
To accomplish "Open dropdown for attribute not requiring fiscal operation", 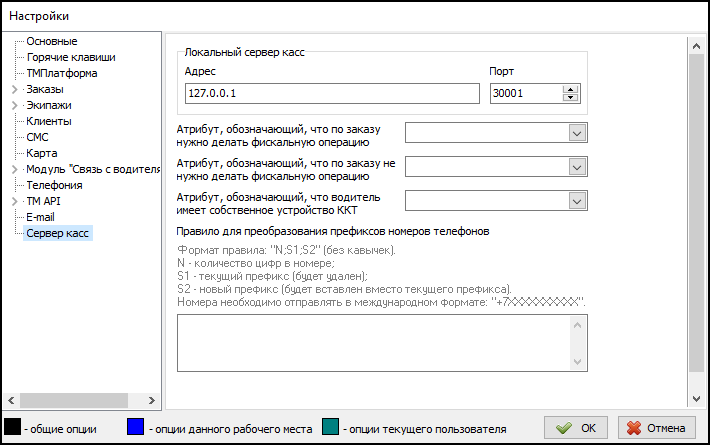I will (x=576, y=167).
